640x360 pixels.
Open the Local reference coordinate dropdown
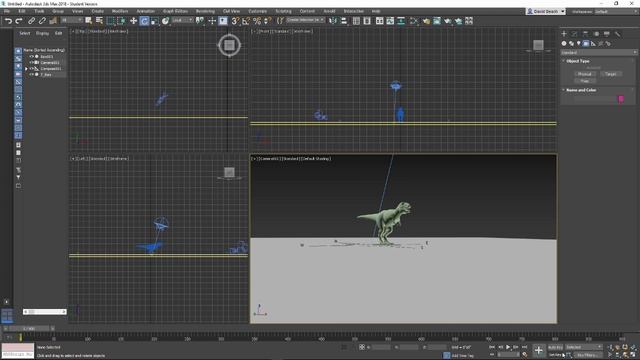[x=182, y=20]
